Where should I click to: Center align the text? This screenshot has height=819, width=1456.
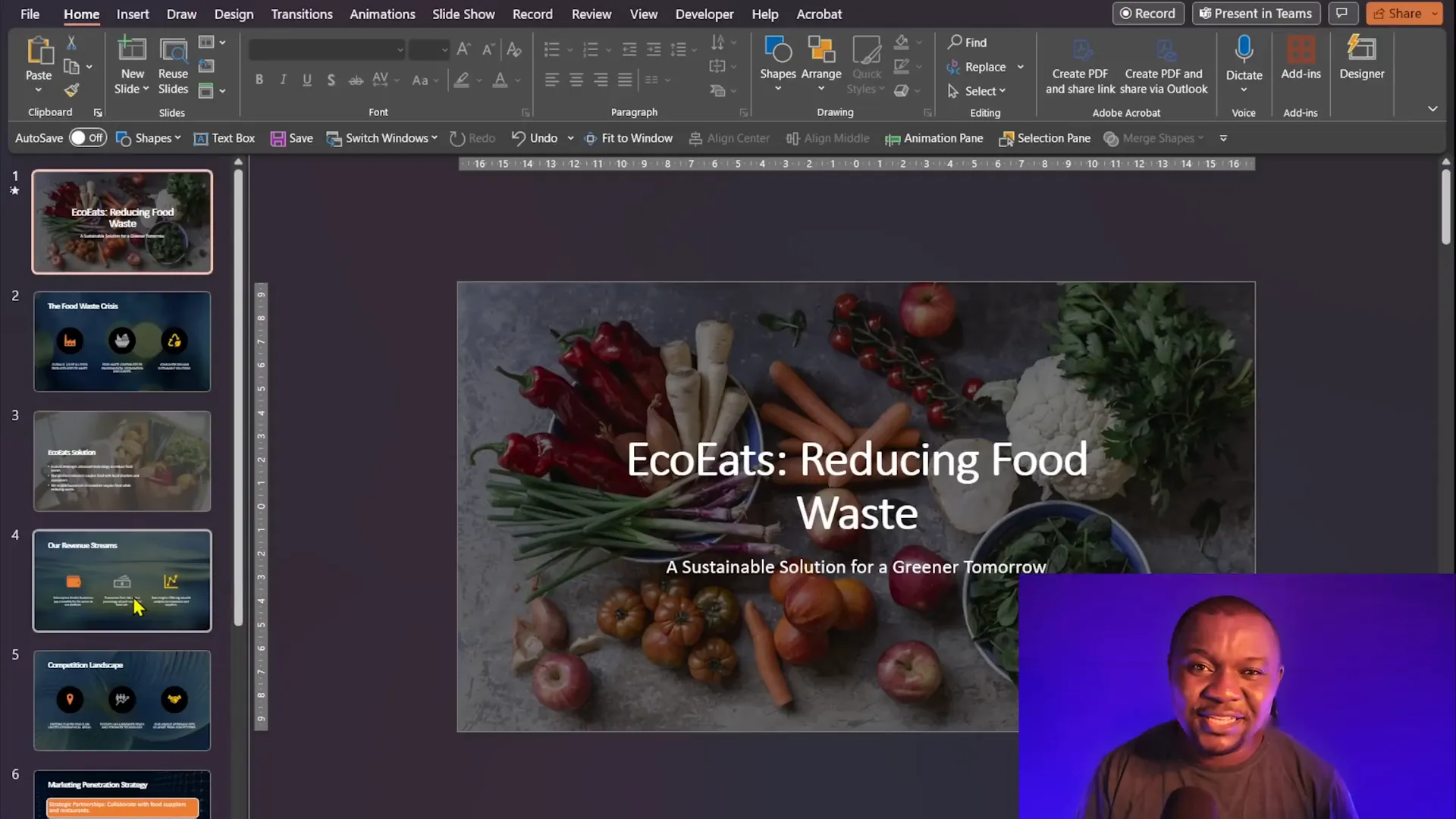pyautogui.click(x=576, y=80)
